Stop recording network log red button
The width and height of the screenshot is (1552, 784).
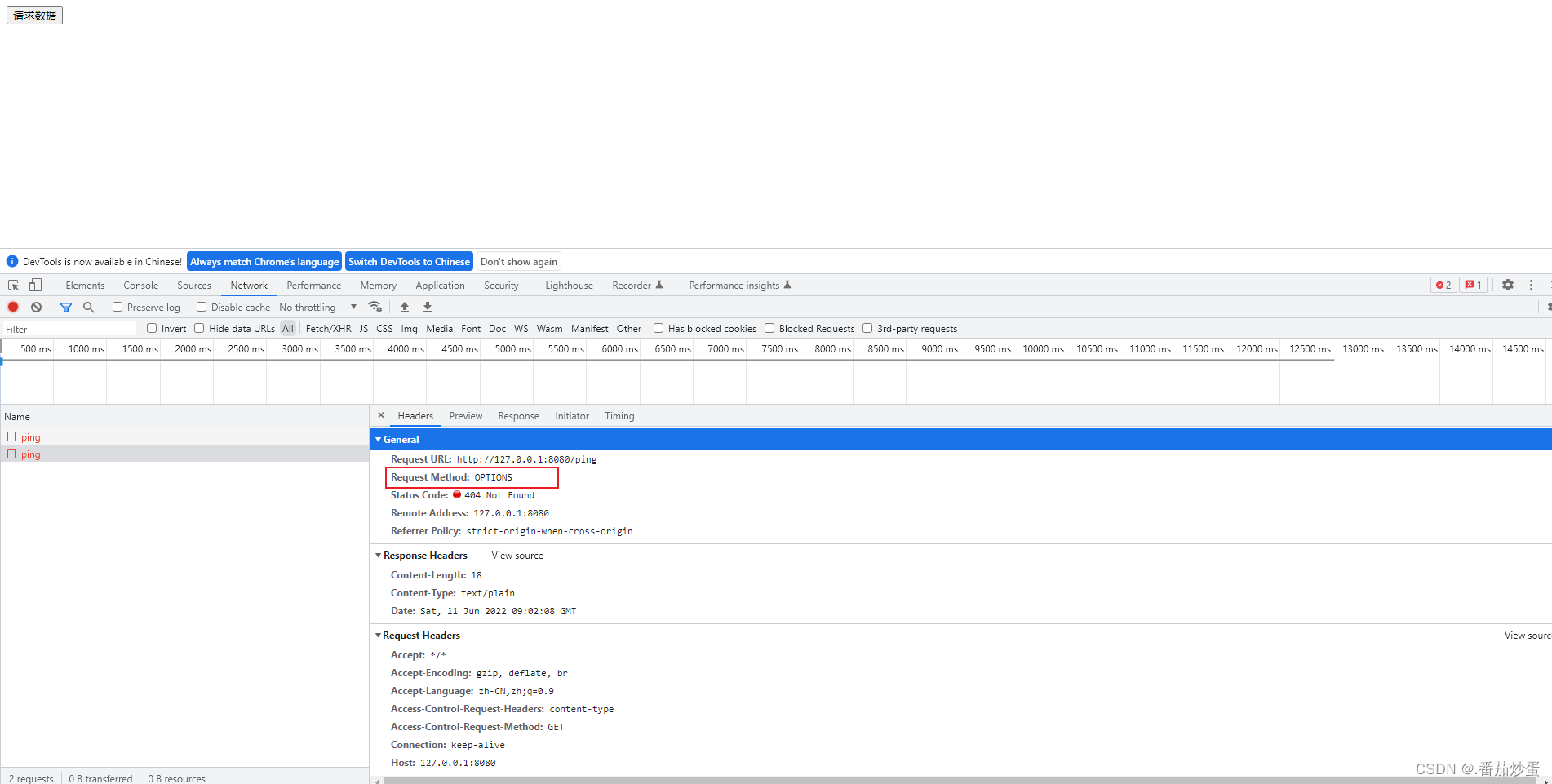point(13,307)
